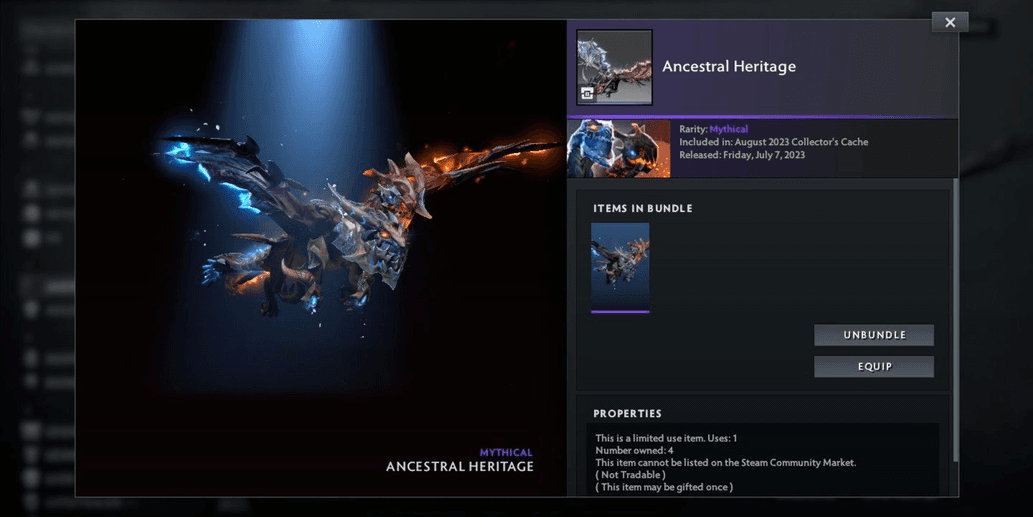This screenshot has height=517, width=1033.
Task: Click the Mythical rarity link
Action: tap(729, 129)
